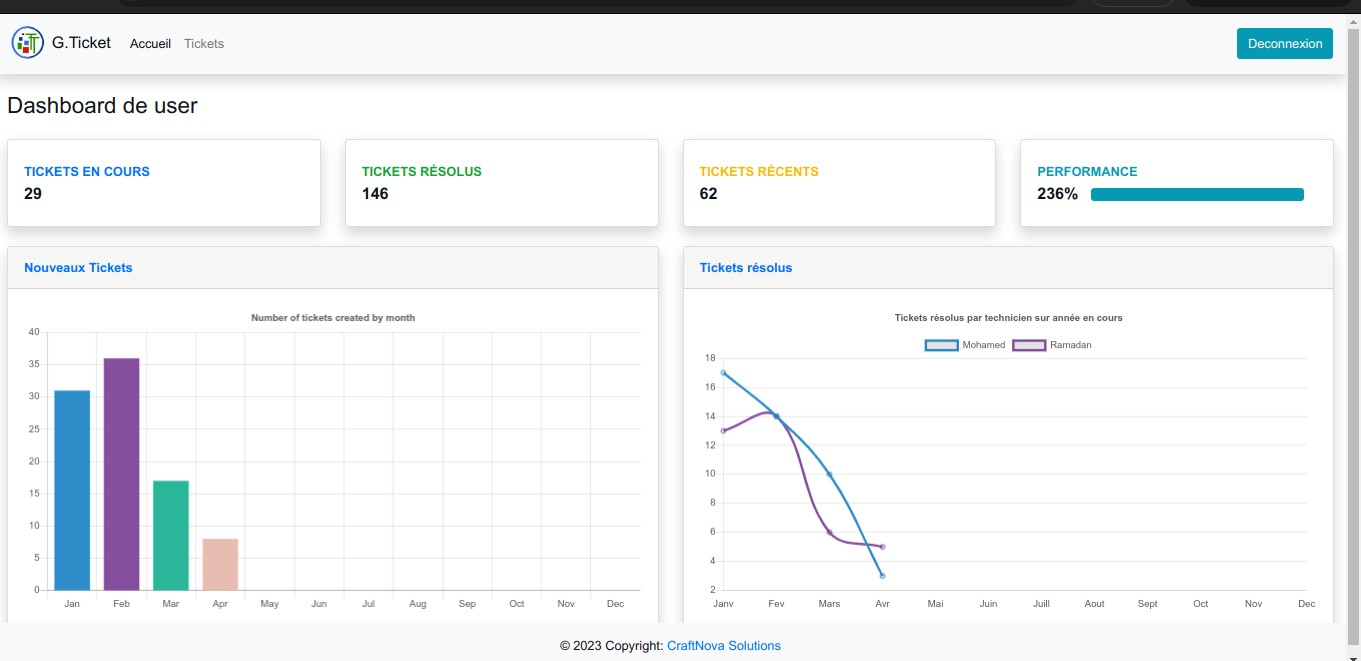Select the green March bar
Screen dimensions: 1361x661
click(171, 535)
